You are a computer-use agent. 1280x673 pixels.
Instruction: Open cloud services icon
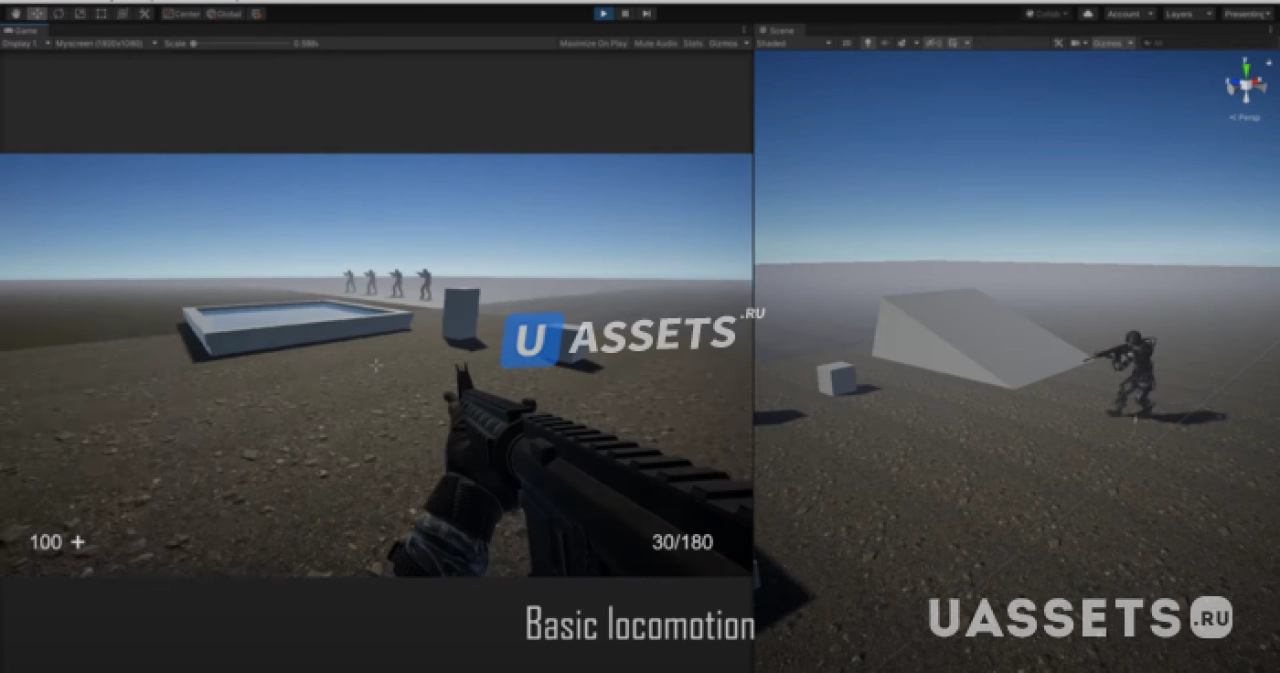pos(1088,14)
